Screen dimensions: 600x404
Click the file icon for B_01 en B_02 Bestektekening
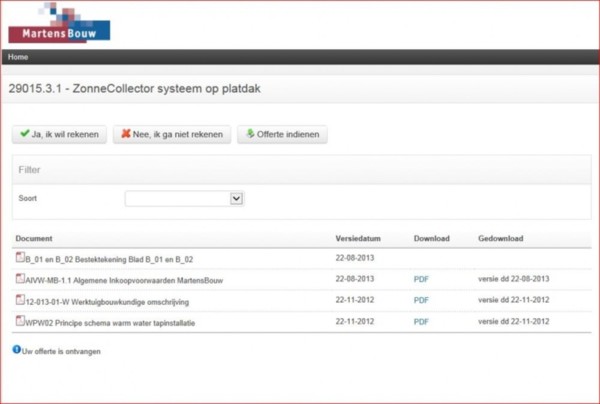point(19,258)
